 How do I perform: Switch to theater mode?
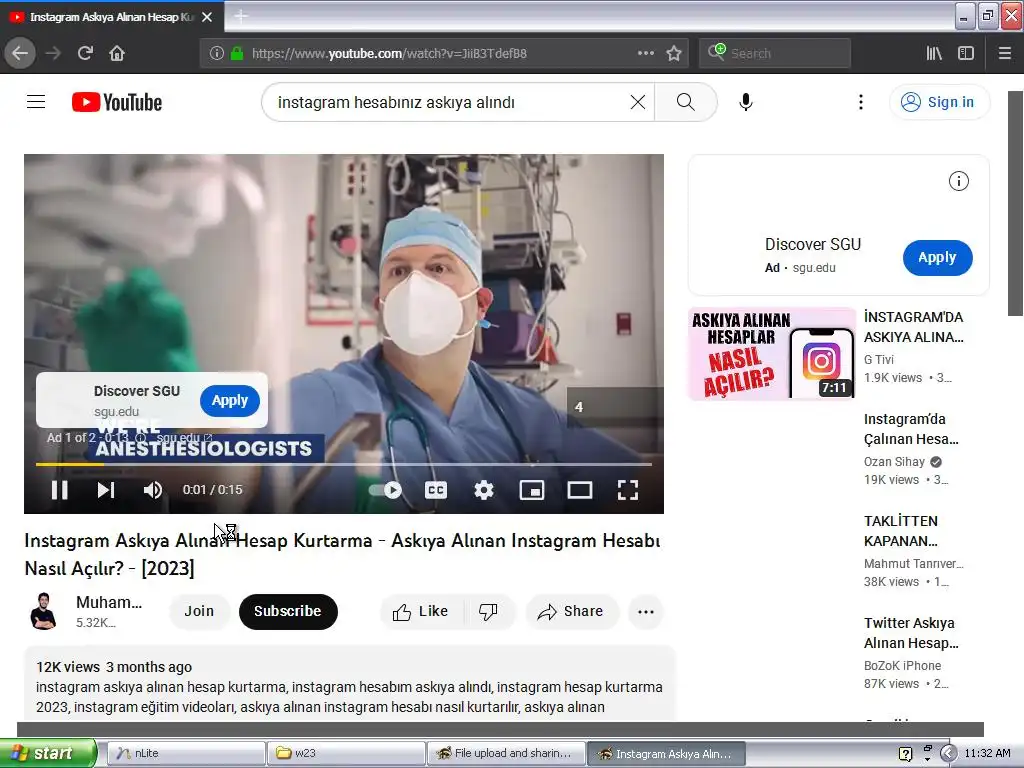point(580,490)
